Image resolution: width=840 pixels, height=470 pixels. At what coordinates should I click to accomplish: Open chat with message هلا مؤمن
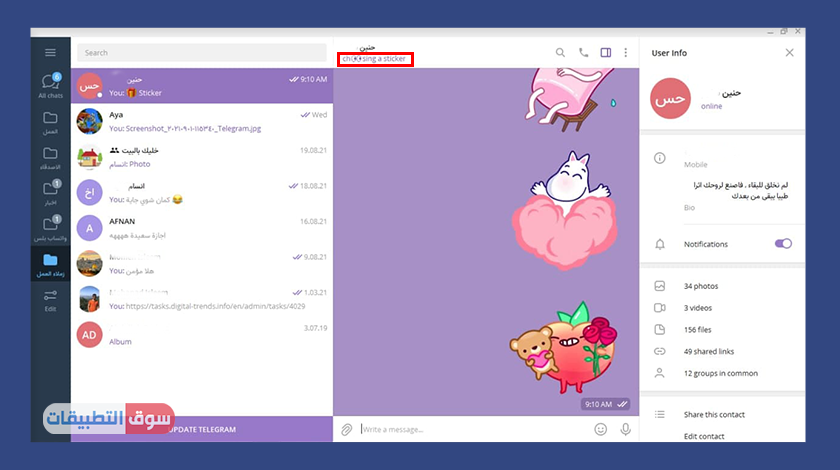[202, 264]
